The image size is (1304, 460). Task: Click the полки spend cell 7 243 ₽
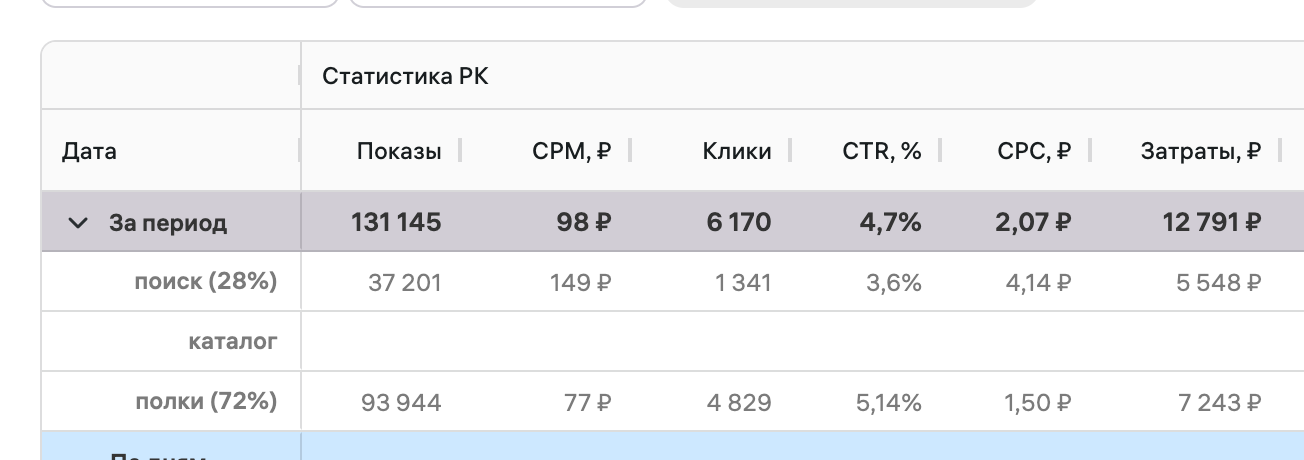[x=1219, y=403]
